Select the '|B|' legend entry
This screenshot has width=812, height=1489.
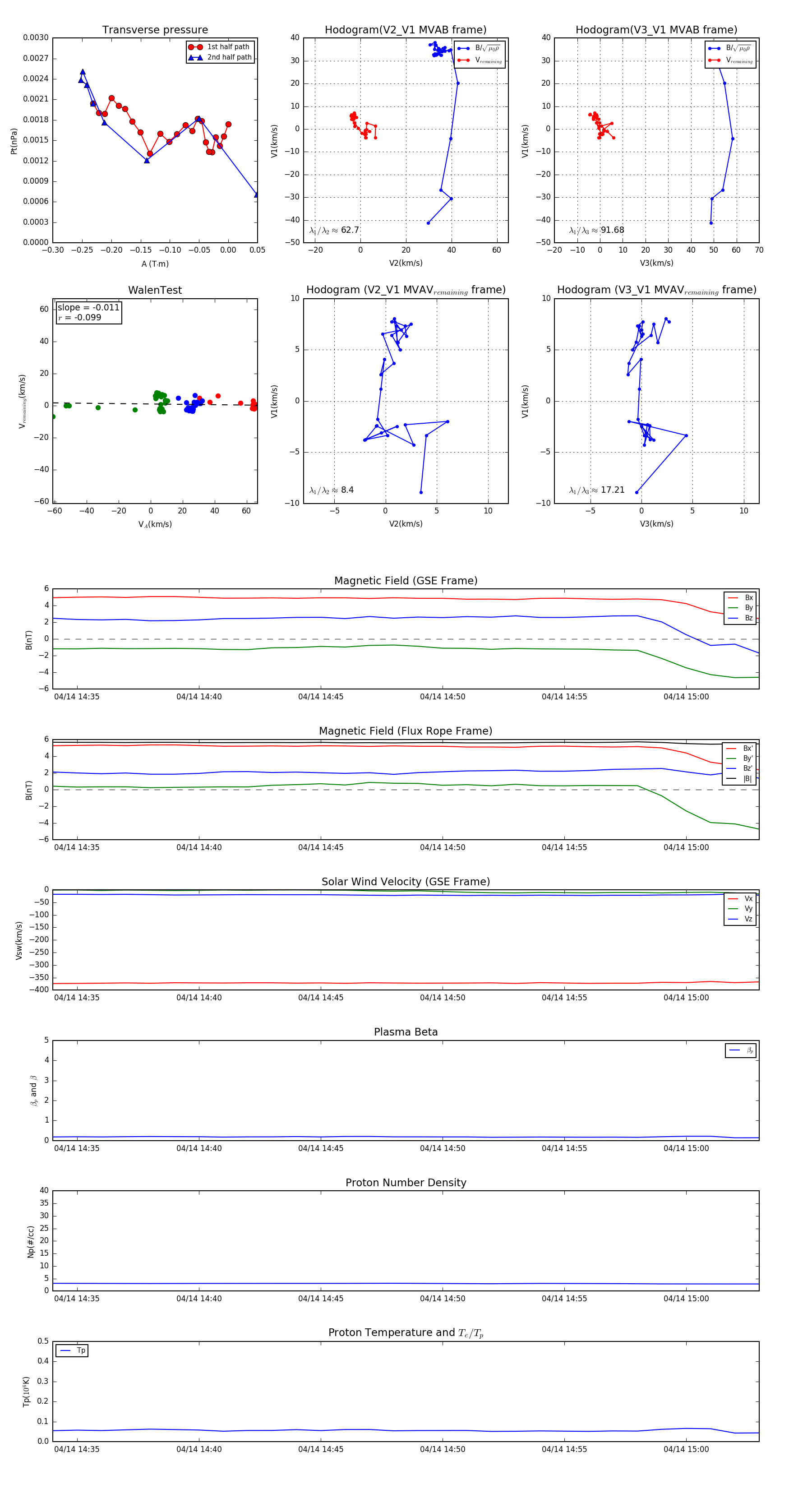(739, 779)
